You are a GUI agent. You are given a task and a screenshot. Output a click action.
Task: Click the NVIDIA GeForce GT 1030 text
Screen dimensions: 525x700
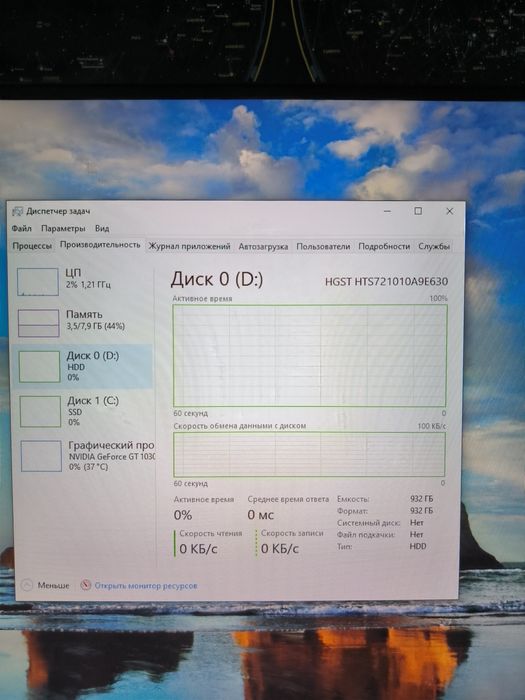(x=112, y=457)
